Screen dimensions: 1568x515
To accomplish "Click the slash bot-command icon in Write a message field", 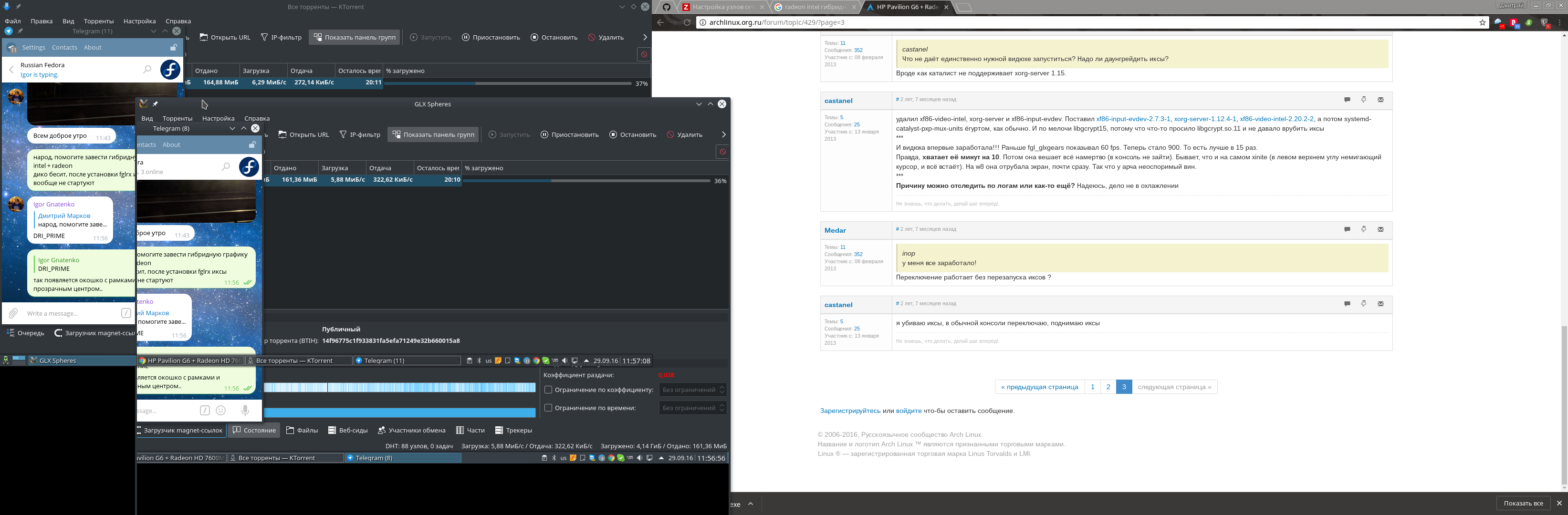I will coord(126,313).
